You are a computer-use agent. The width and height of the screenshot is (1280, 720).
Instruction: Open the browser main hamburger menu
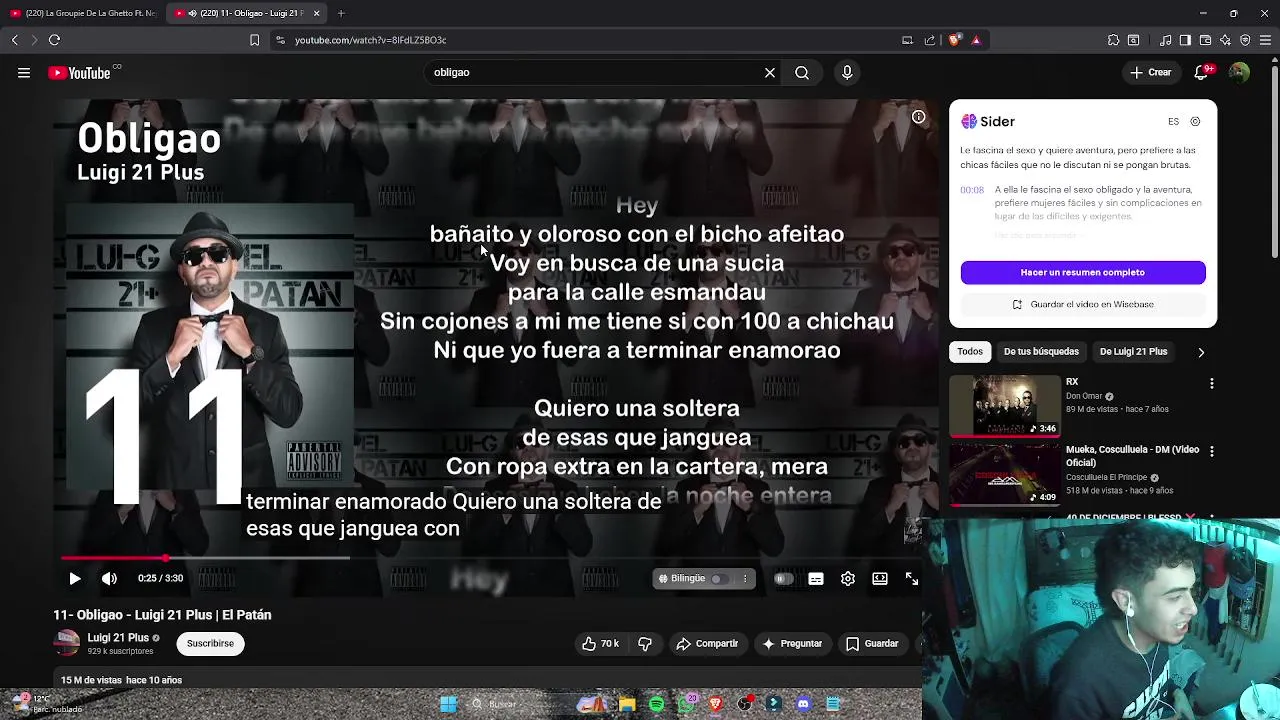(x=1266, y=40)
